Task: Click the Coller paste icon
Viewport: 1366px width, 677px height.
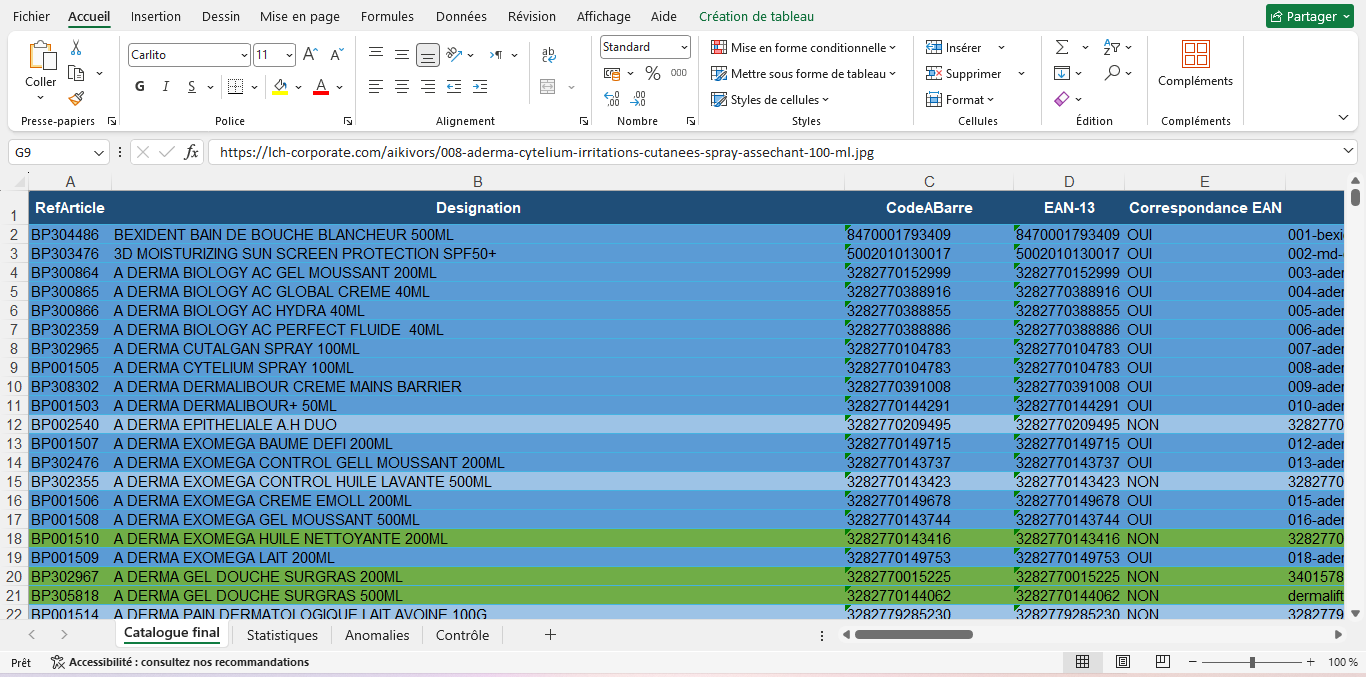Action: coord(41,55)
